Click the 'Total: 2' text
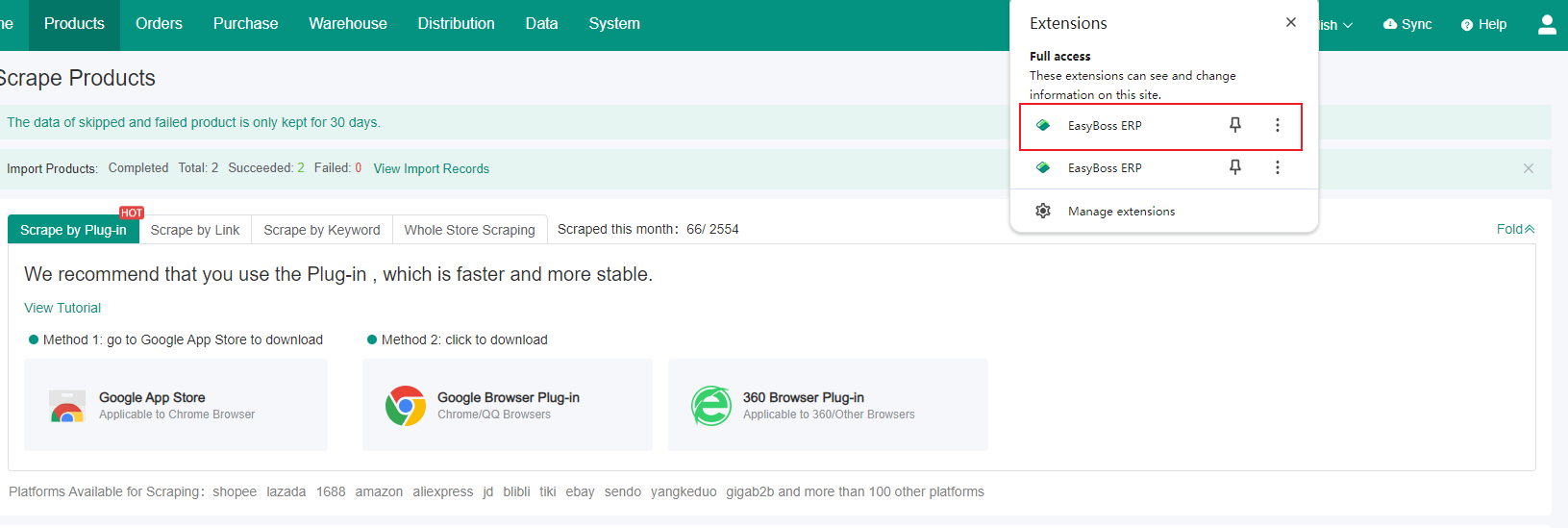This screenshot has height=528, width=1568. click(x=198, y=167)
